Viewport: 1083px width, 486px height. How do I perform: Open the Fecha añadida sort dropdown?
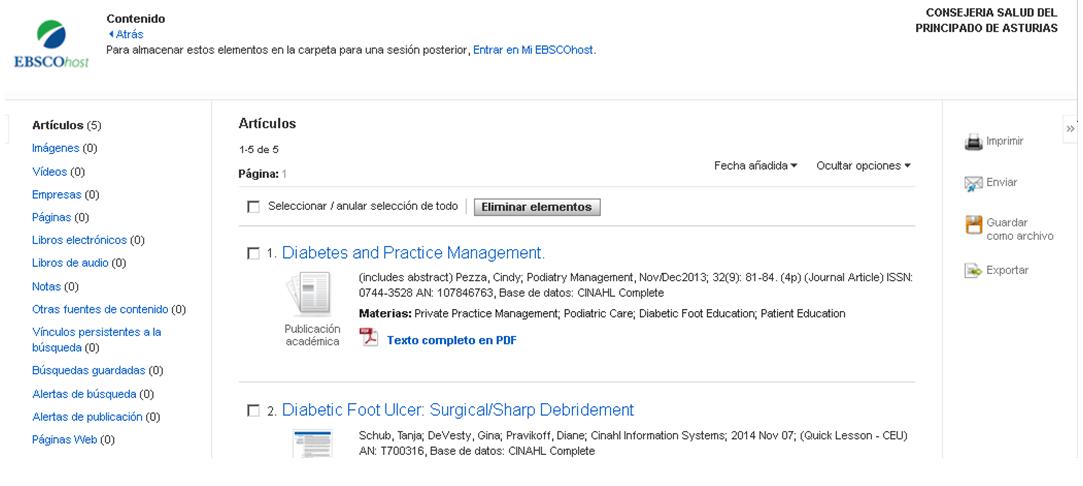(x=756, y=165)
